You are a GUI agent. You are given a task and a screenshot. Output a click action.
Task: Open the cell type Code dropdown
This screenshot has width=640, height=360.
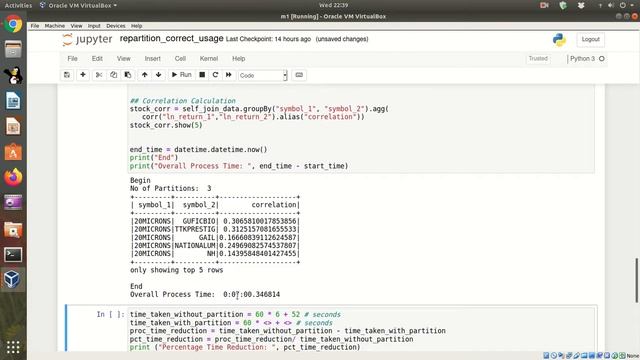point(263,76)
